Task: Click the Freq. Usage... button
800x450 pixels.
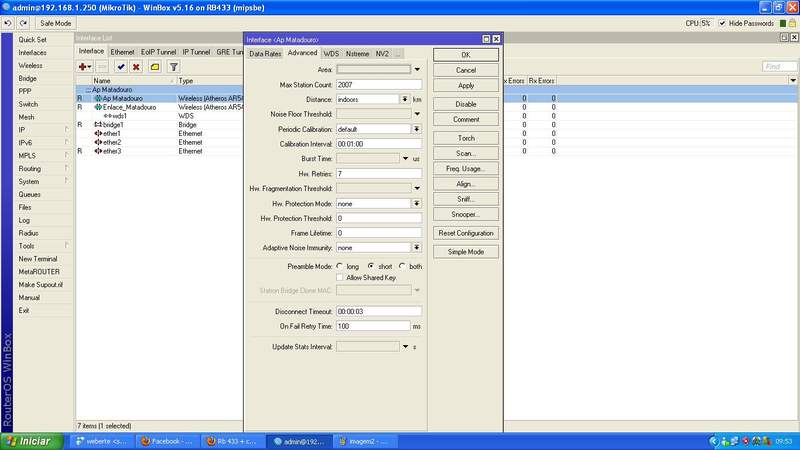Action: (466, 168)
